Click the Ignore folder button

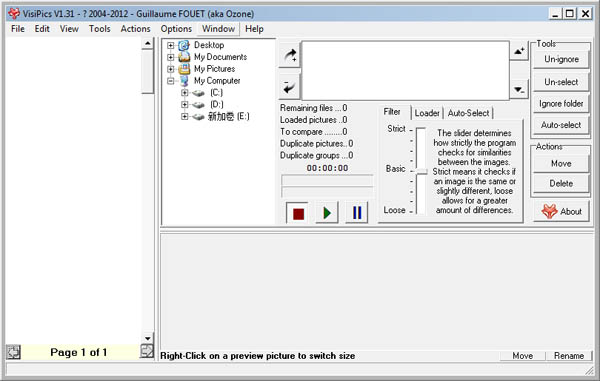(561, 104)
